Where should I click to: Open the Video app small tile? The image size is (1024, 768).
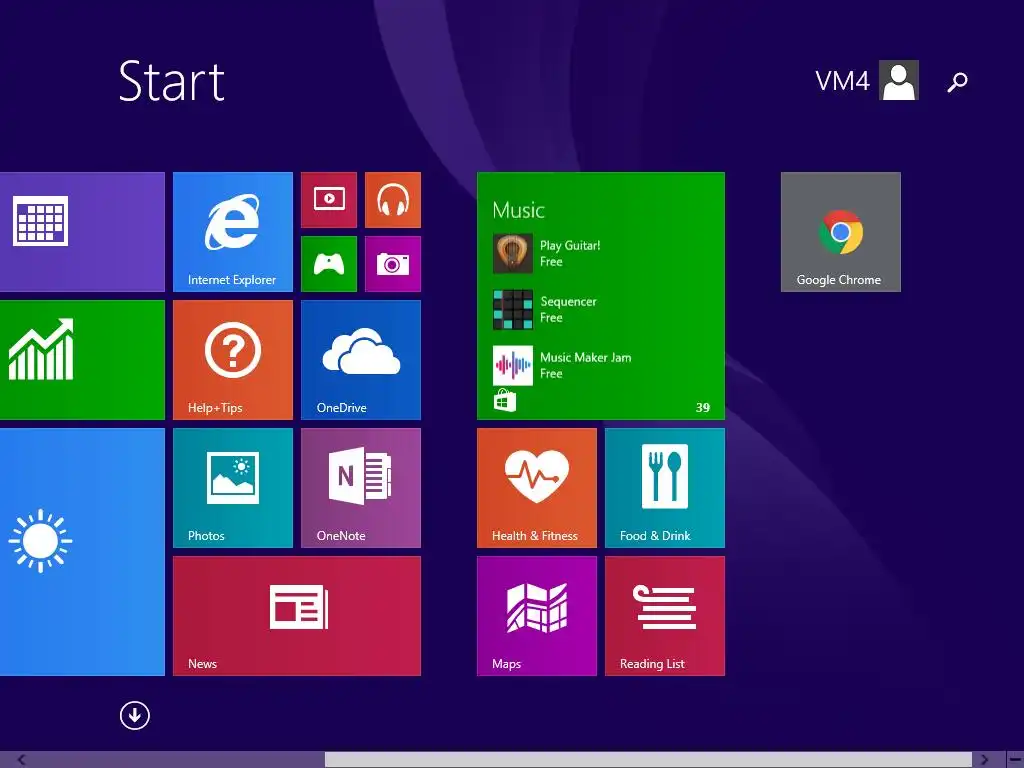click(328, 200)
